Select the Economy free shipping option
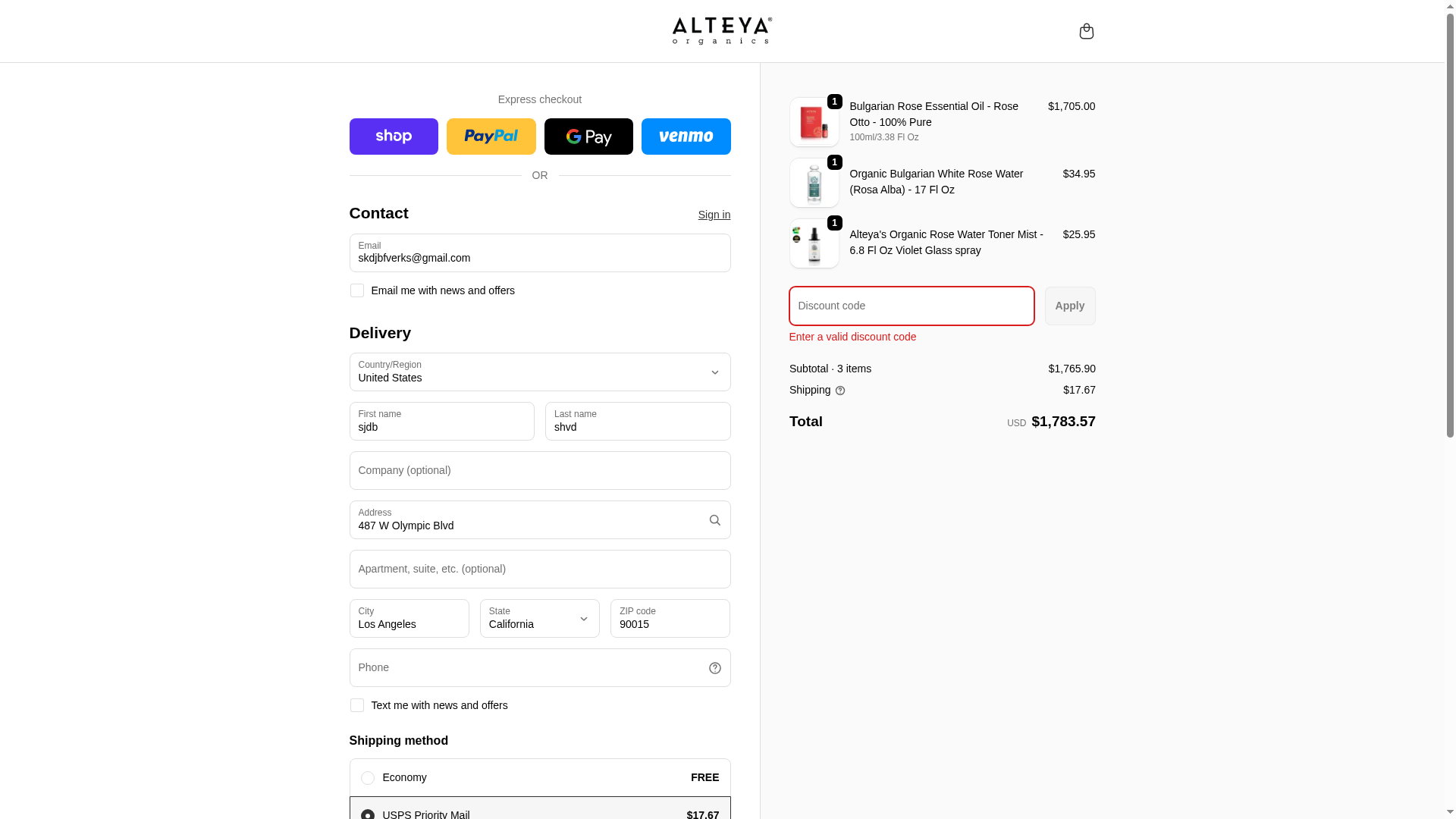The width and height of the screenshot is (1456, 819). [x=368, y=778]
